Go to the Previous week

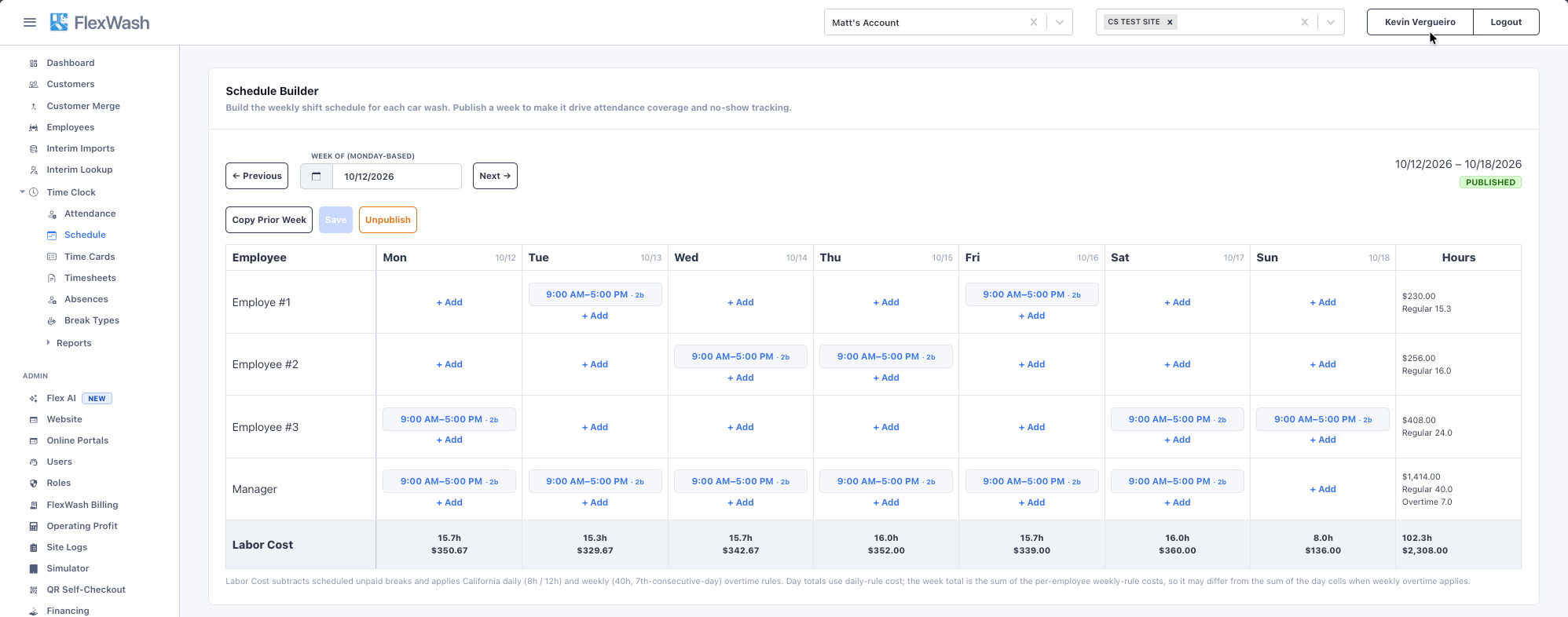(257, 176)
